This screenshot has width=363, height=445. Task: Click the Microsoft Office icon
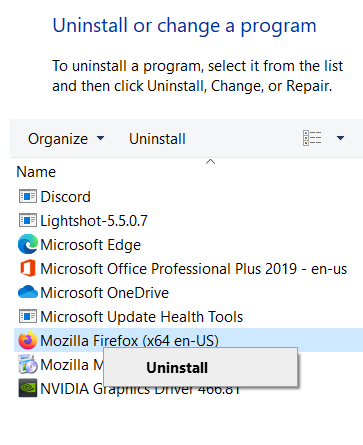(28, 268)
